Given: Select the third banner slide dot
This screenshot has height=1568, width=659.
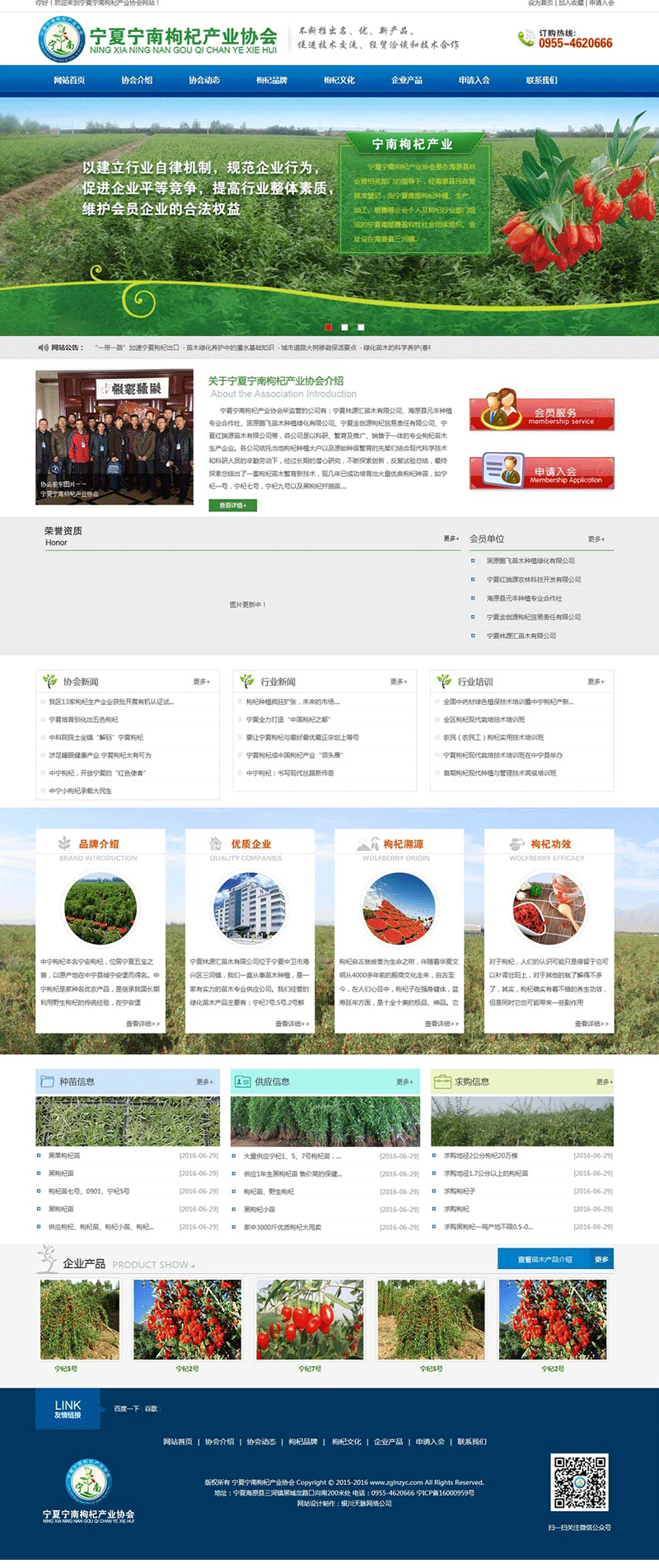Looking at the screenshot, I should (x=361, y=327).
